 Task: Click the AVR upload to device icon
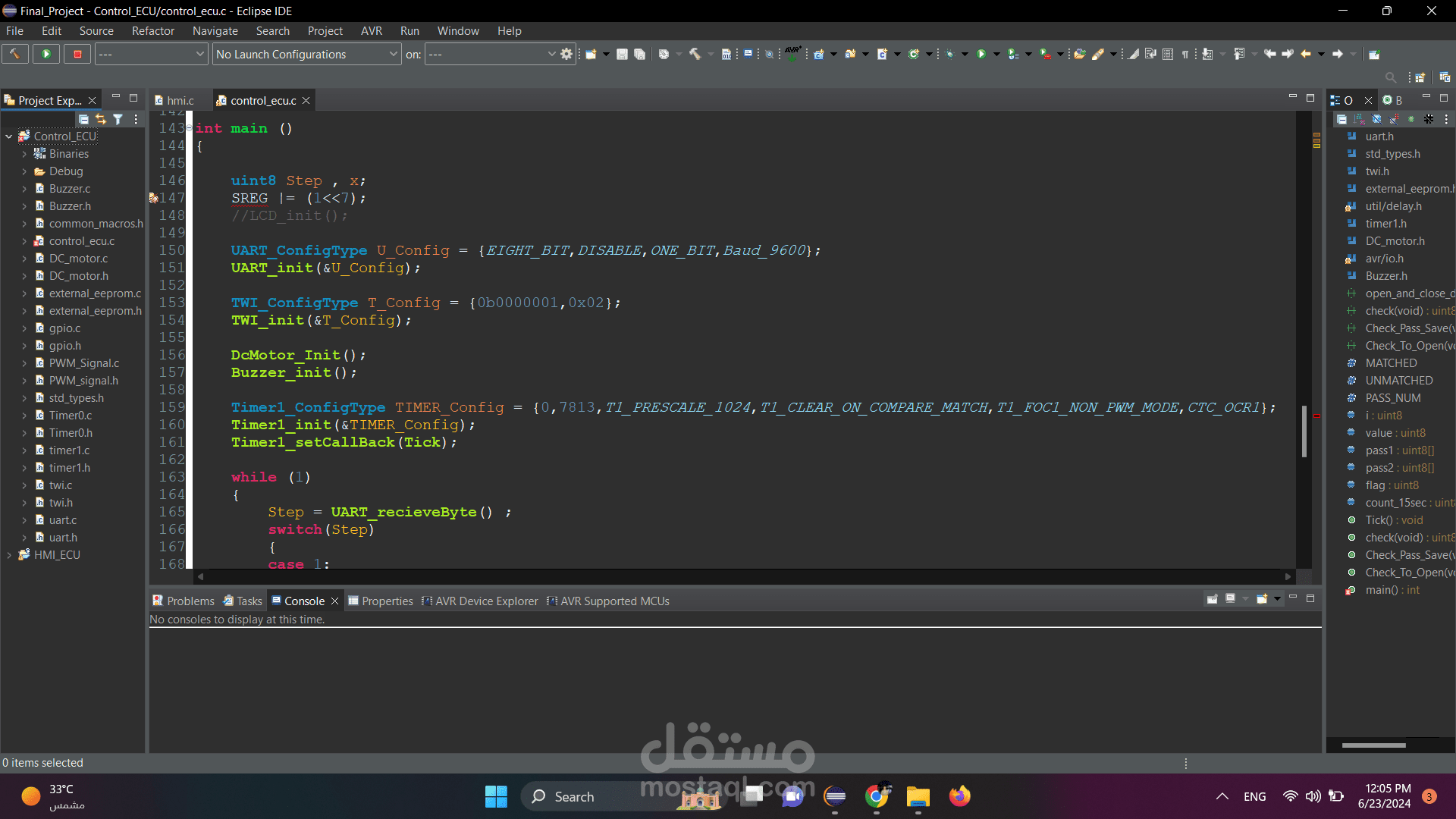(x=792, y=54)
